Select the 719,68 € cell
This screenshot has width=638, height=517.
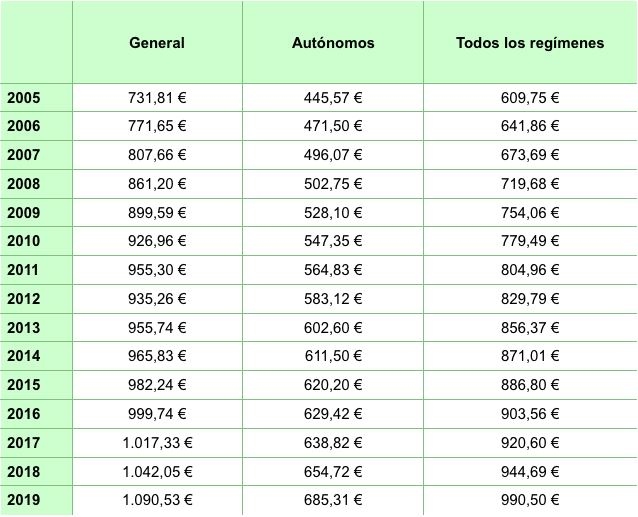coord(530,184)
